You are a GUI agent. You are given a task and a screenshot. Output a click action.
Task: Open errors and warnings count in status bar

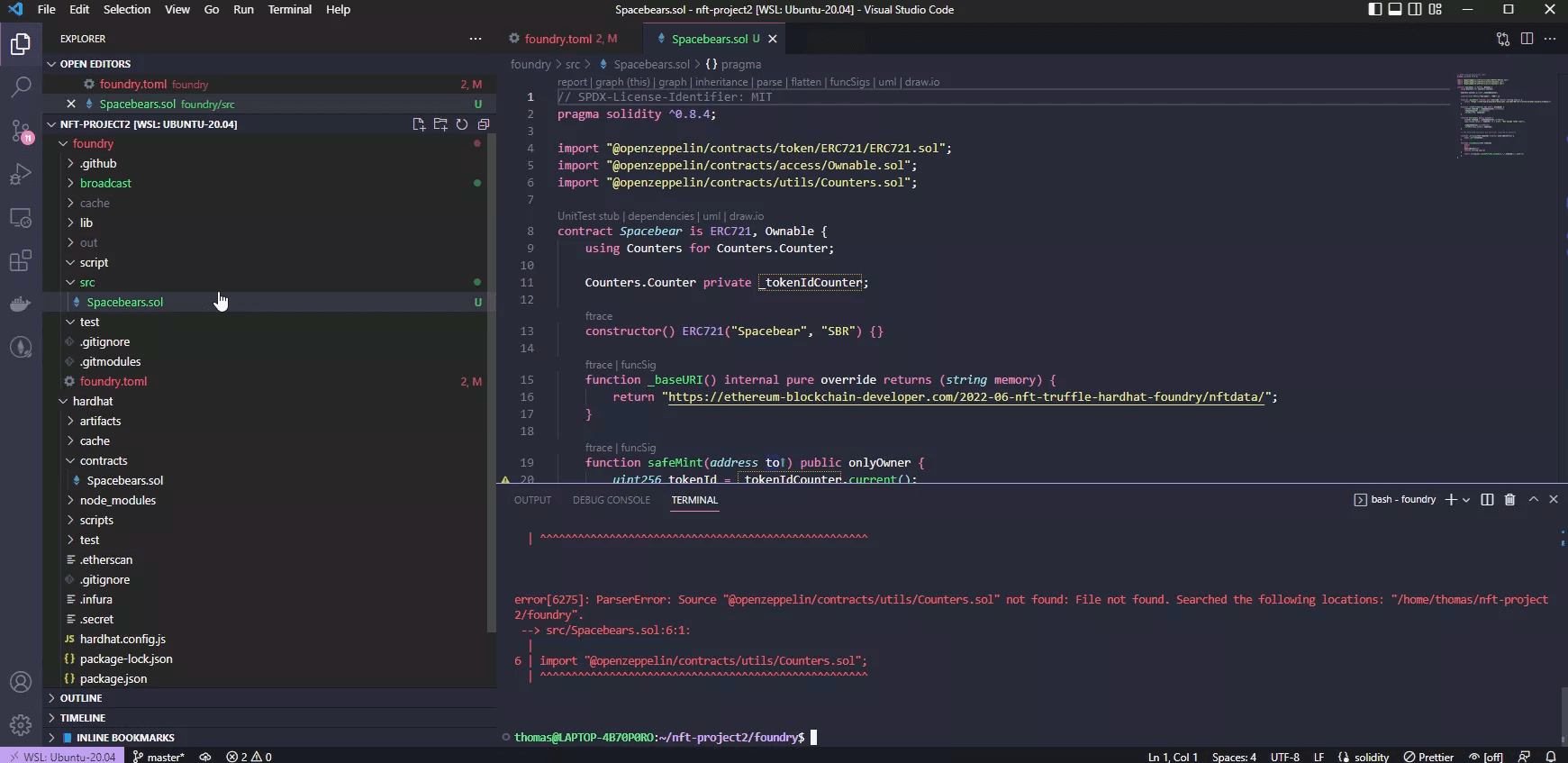pos(249,757)
